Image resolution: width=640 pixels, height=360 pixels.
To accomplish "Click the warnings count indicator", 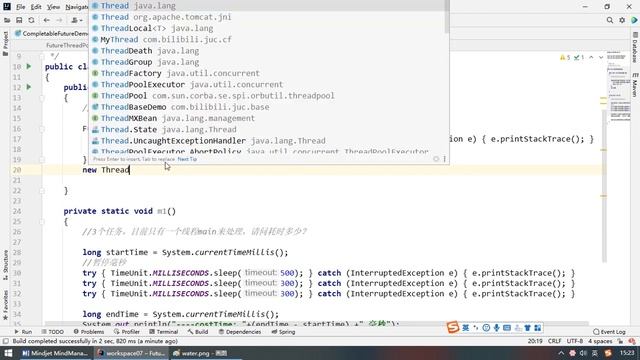I will (565, 58).
